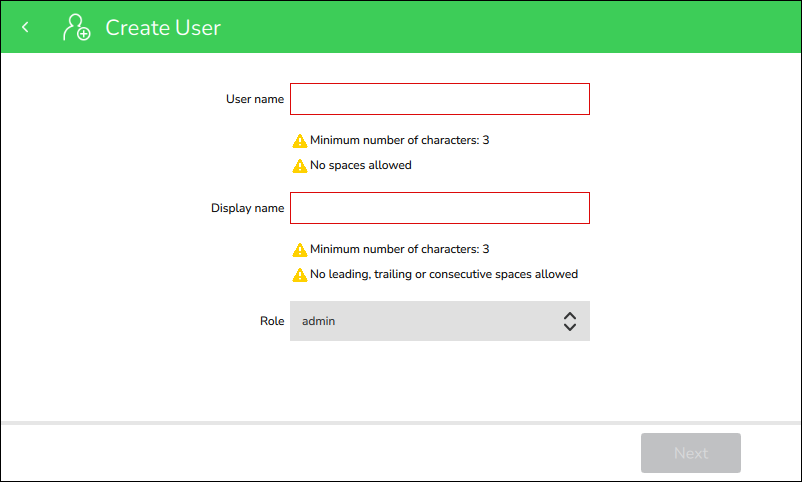This screenshot has height=482, width=802.
Task: Click the add-user icon in header
Action: click(77, 27)
